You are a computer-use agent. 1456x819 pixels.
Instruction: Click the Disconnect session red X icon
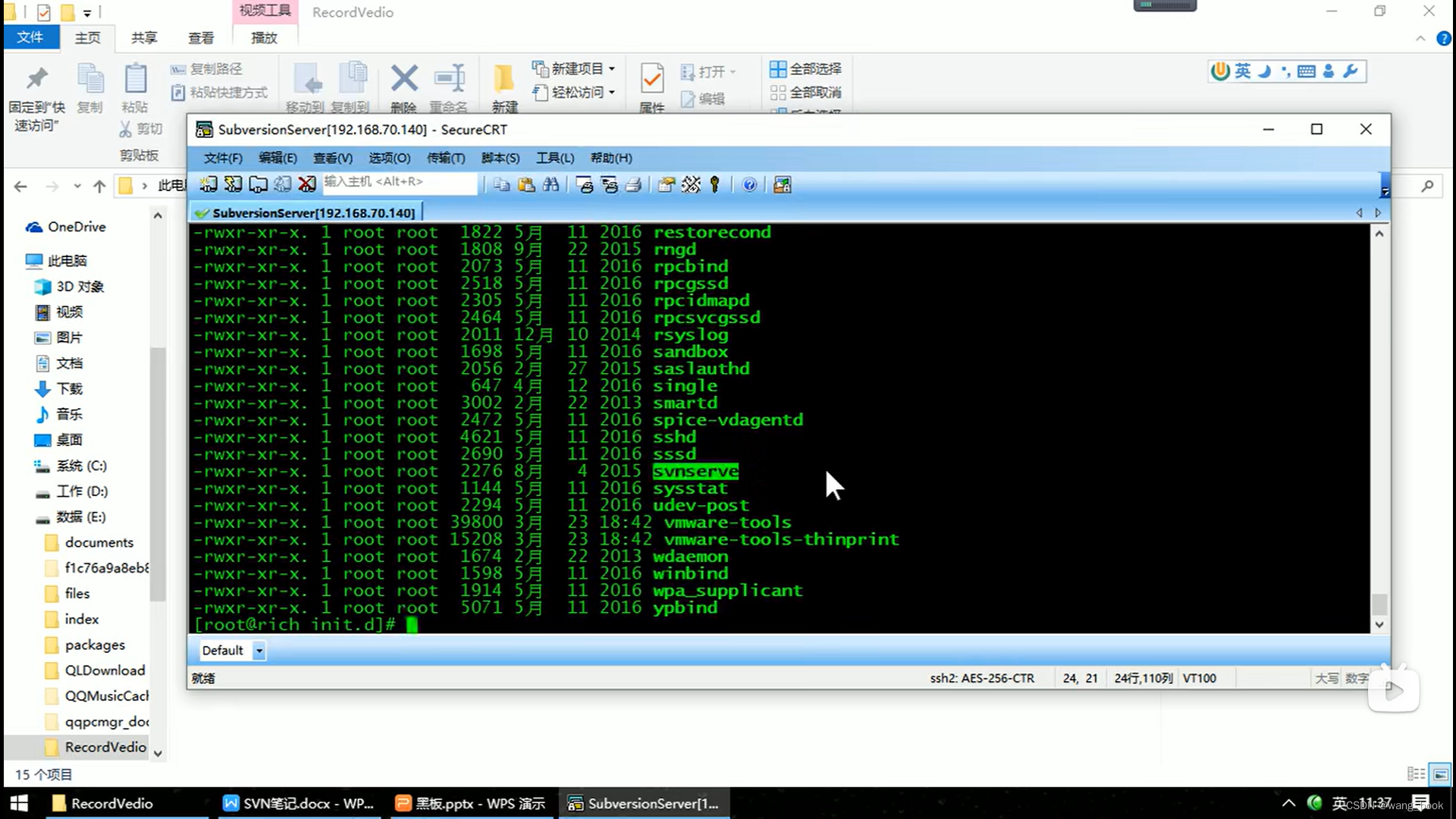click(307, 184)
